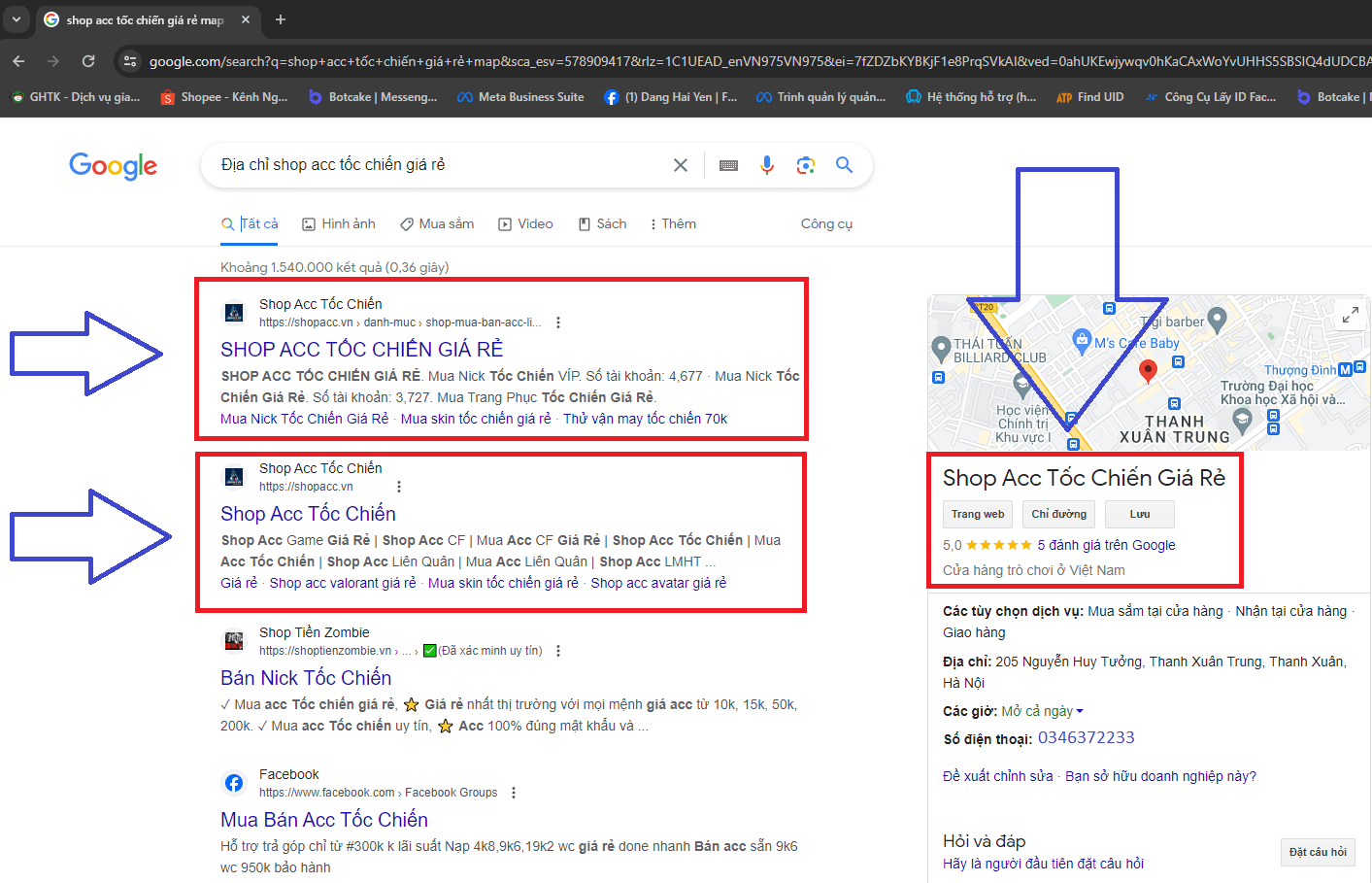Viewport: 1372px width, 883px height.
Task: Submit search with magnifier icon
Action: (845, 165)
